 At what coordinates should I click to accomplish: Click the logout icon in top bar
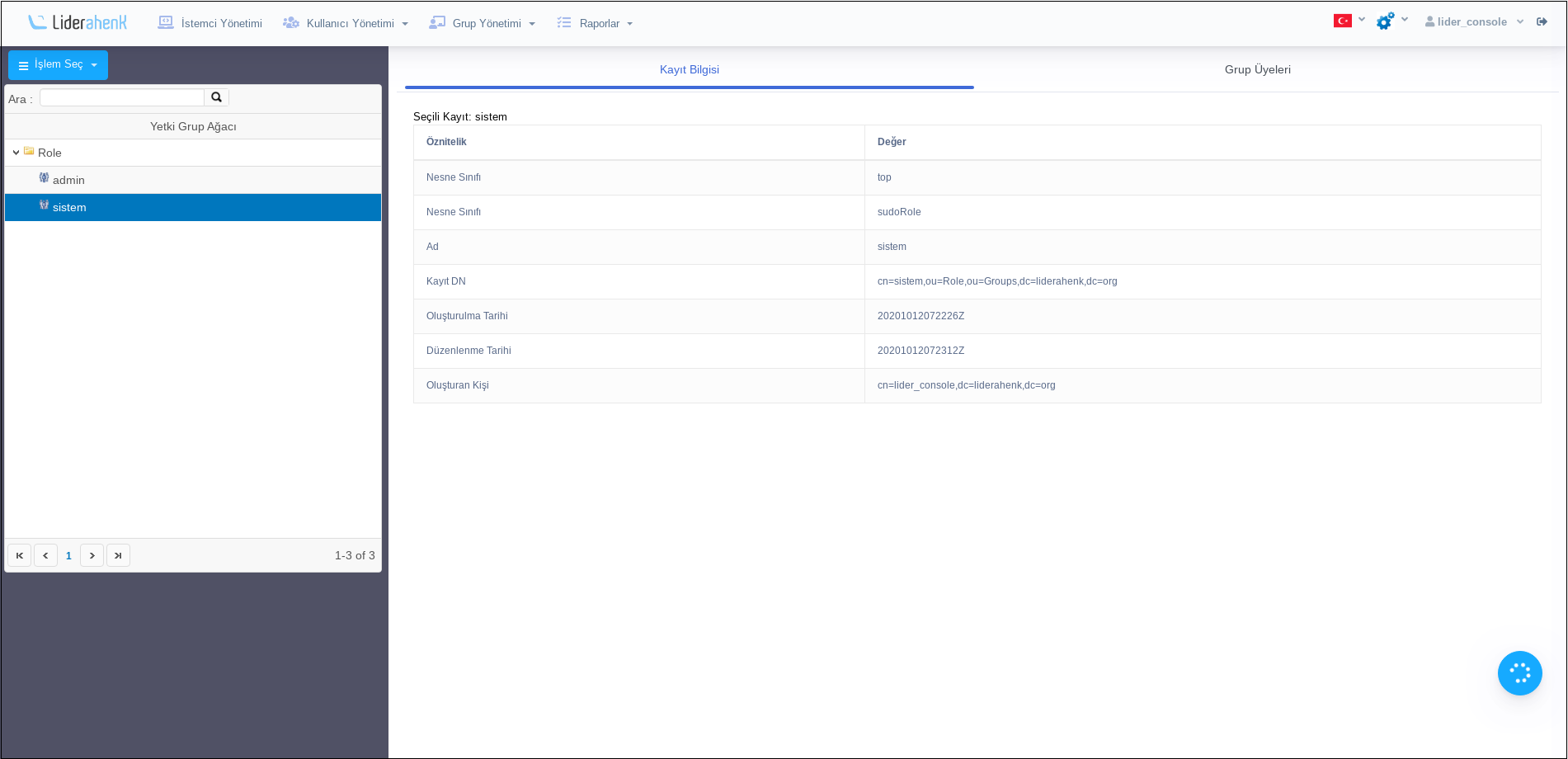coord(1542,22)
